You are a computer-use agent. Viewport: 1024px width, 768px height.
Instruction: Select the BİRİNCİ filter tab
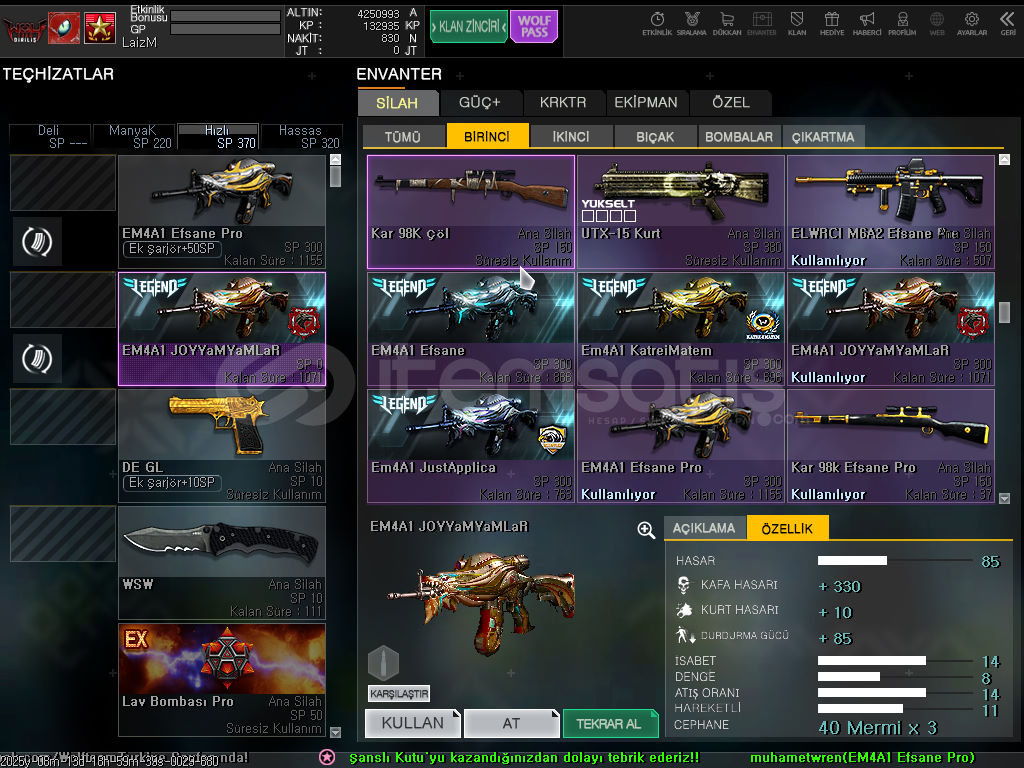[x=487, y=136]
